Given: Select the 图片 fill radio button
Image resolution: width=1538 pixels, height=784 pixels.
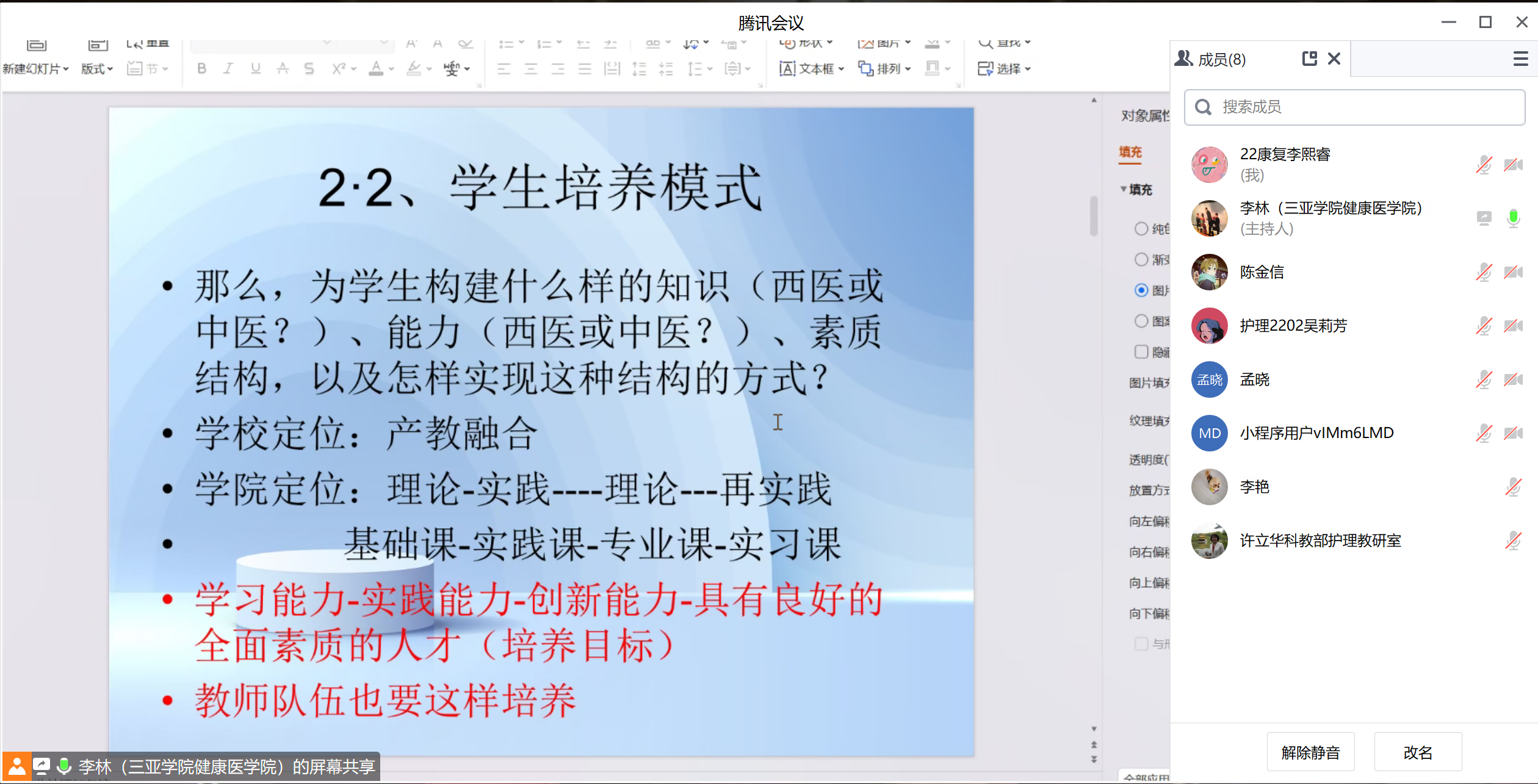Looking at the screenshot, I should pos(1141,290).
